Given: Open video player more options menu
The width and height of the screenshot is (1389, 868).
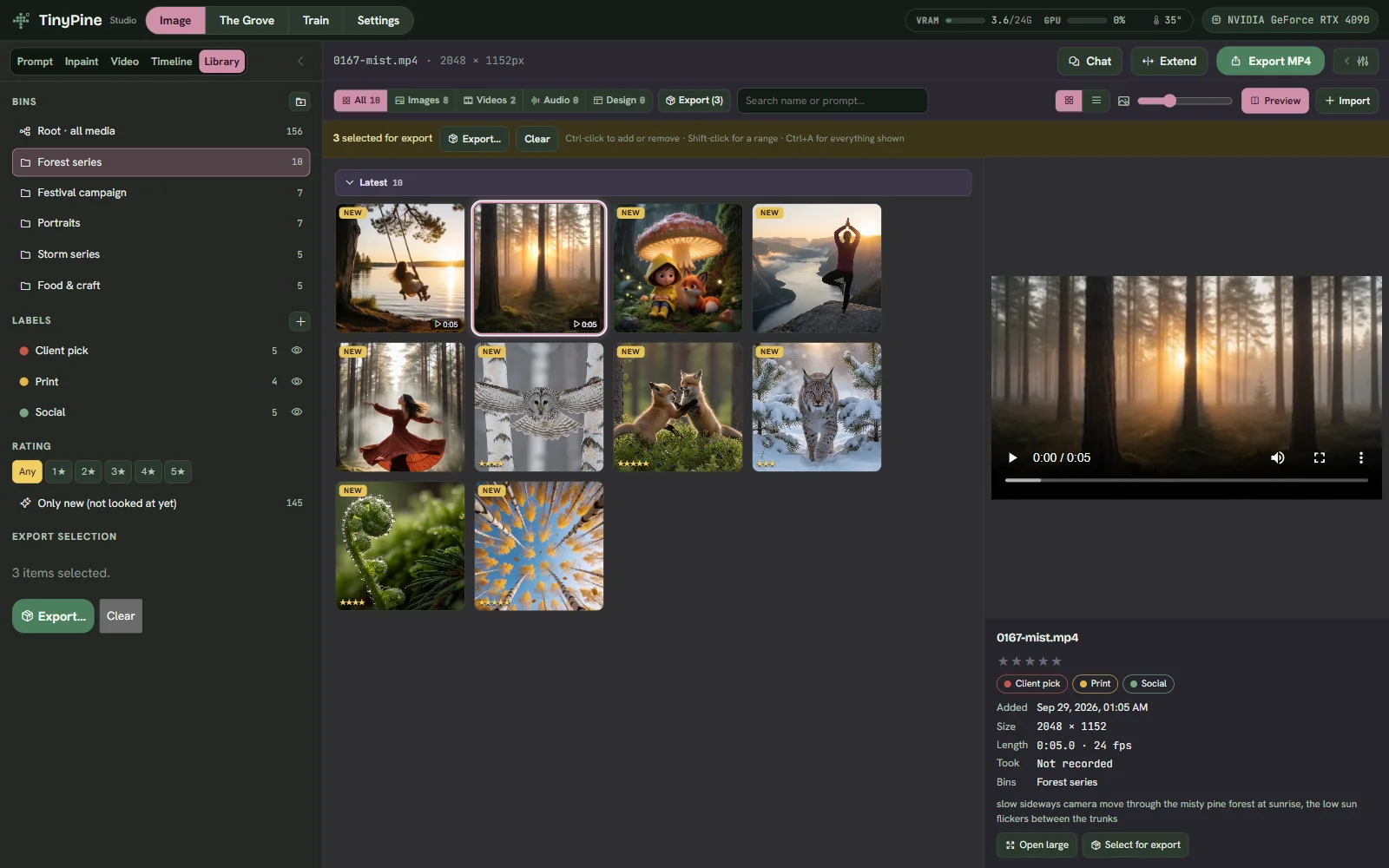Looking at the screenshot, I should pos(1360,457).
